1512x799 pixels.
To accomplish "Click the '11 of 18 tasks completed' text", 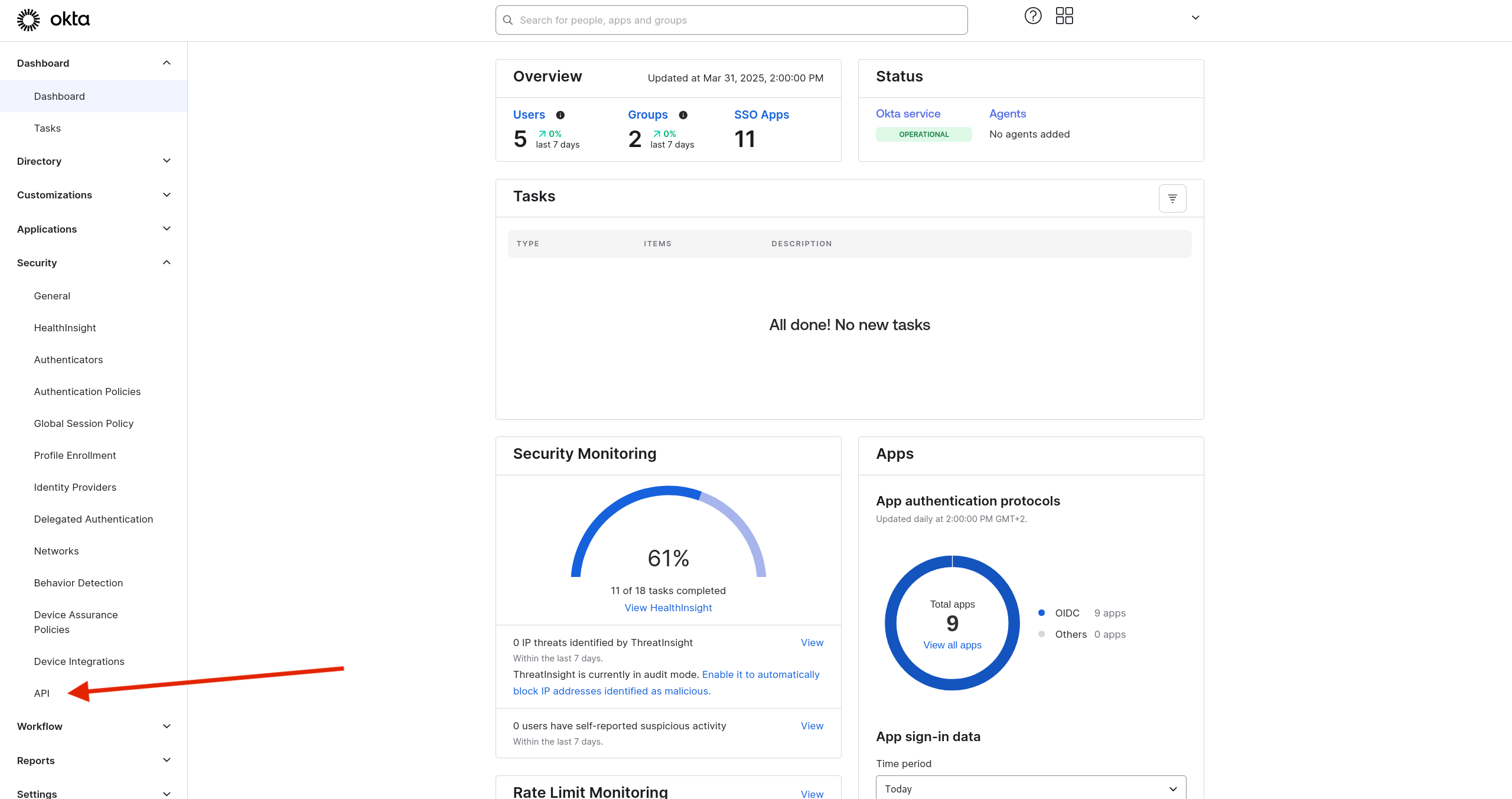I will [668, 591].
